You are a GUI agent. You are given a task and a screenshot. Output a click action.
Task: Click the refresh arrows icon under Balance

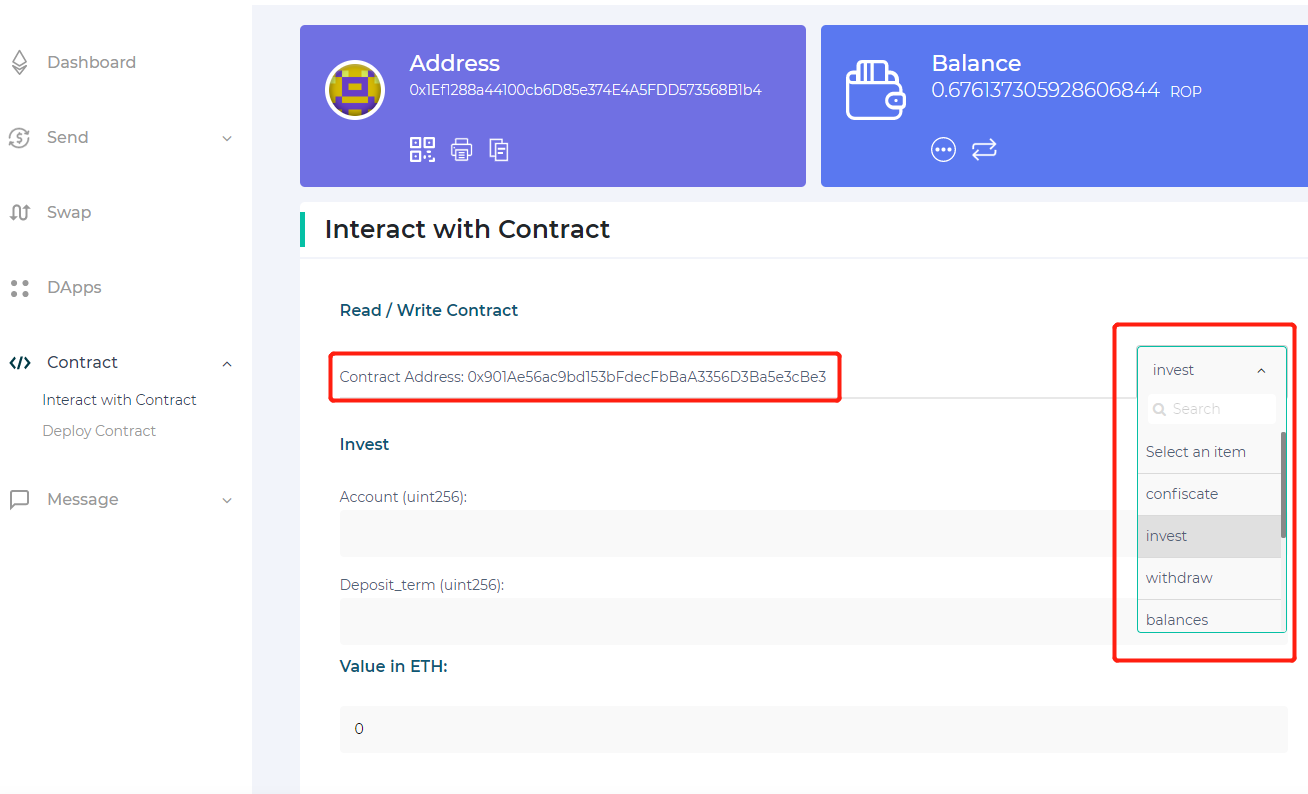click(984, 150)
